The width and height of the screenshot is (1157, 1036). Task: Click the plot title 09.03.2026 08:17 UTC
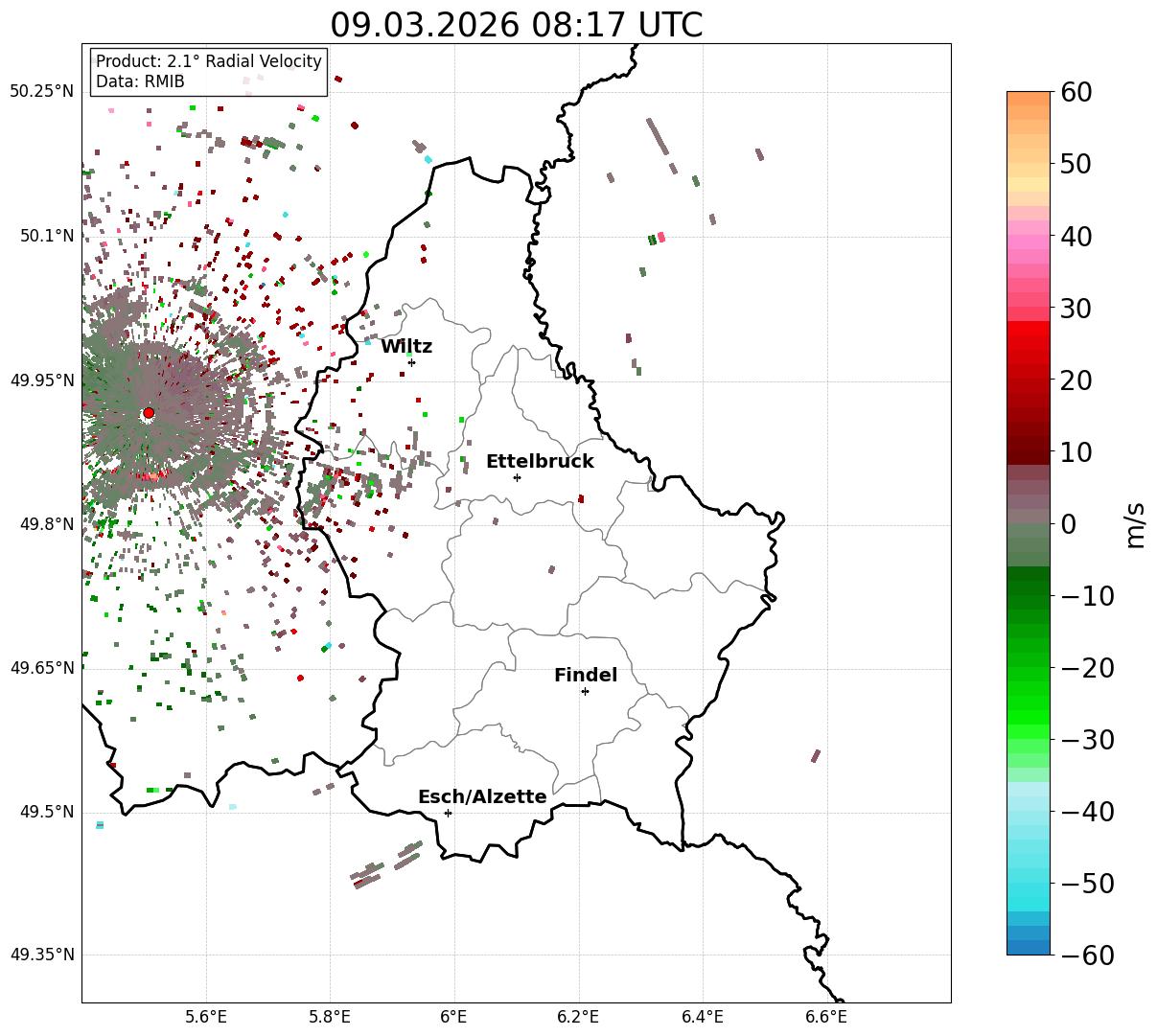(517, 24)
